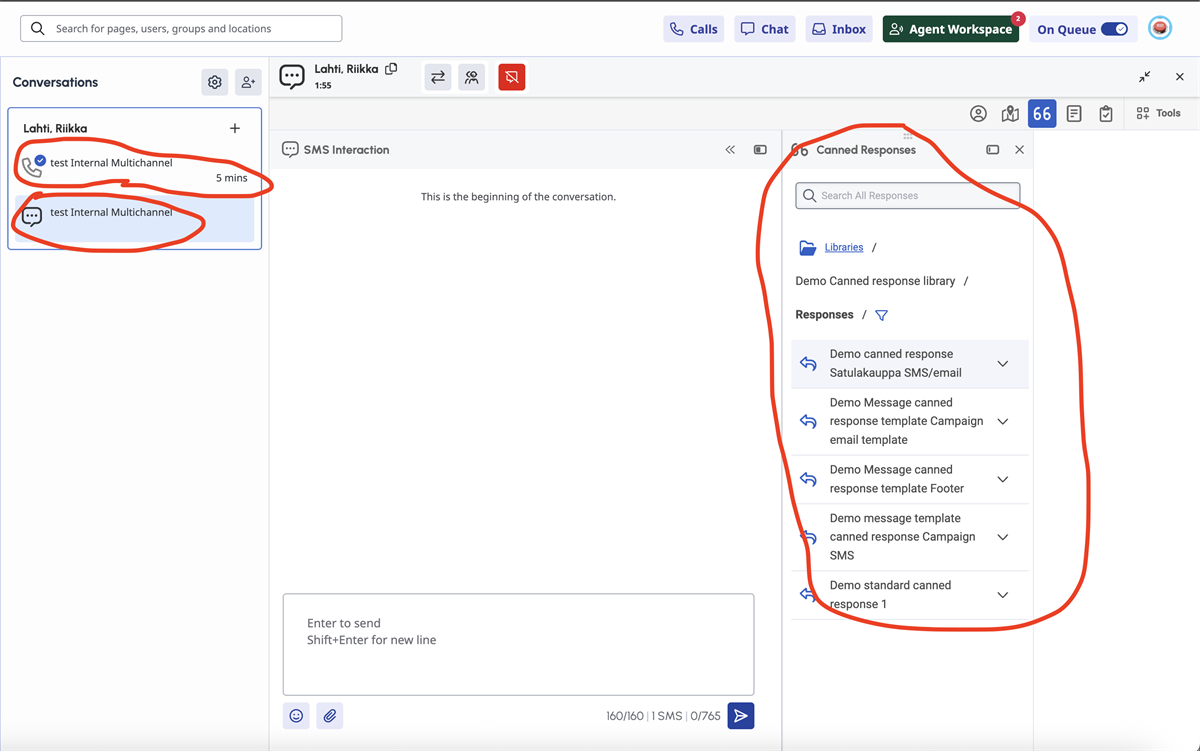Collapse SMS Interaction with double chevron
Image resolution: width=1200 pixels, height=751 pixels.
click(x=730, y=150)
